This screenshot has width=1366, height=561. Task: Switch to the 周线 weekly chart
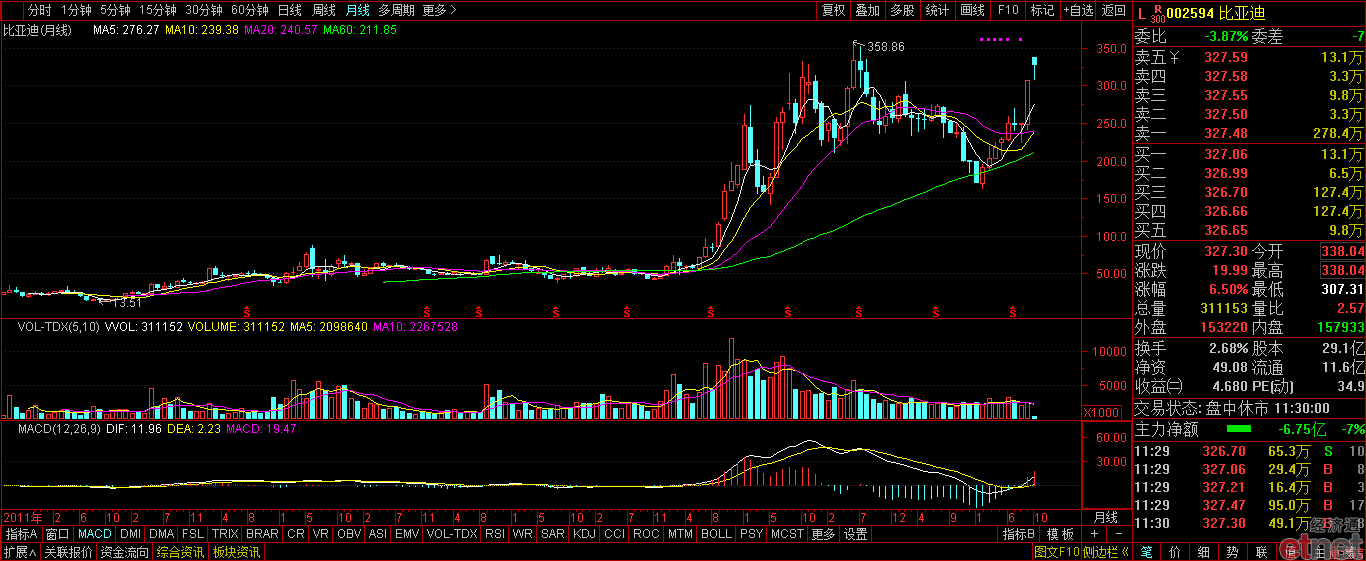tap(323, 10)
